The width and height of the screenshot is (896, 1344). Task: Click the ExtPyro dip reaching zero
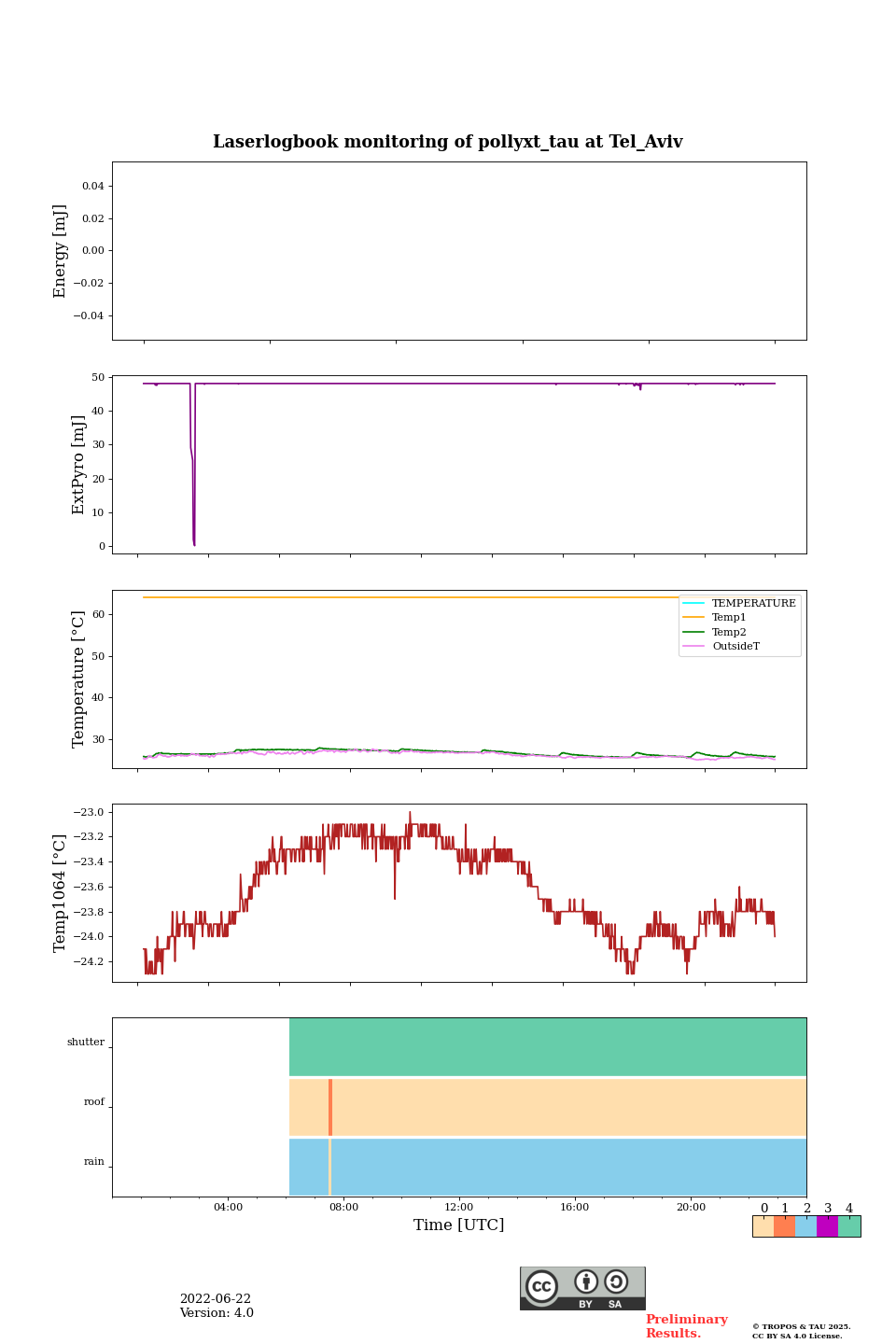[x=193, y=543]
